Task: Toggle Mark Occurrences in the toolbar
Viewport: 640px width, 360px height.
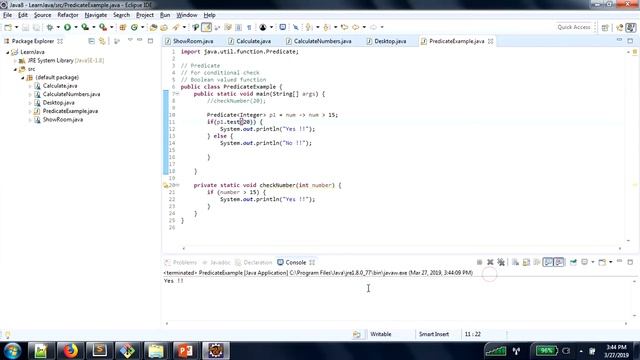Action: pos(207,27)
